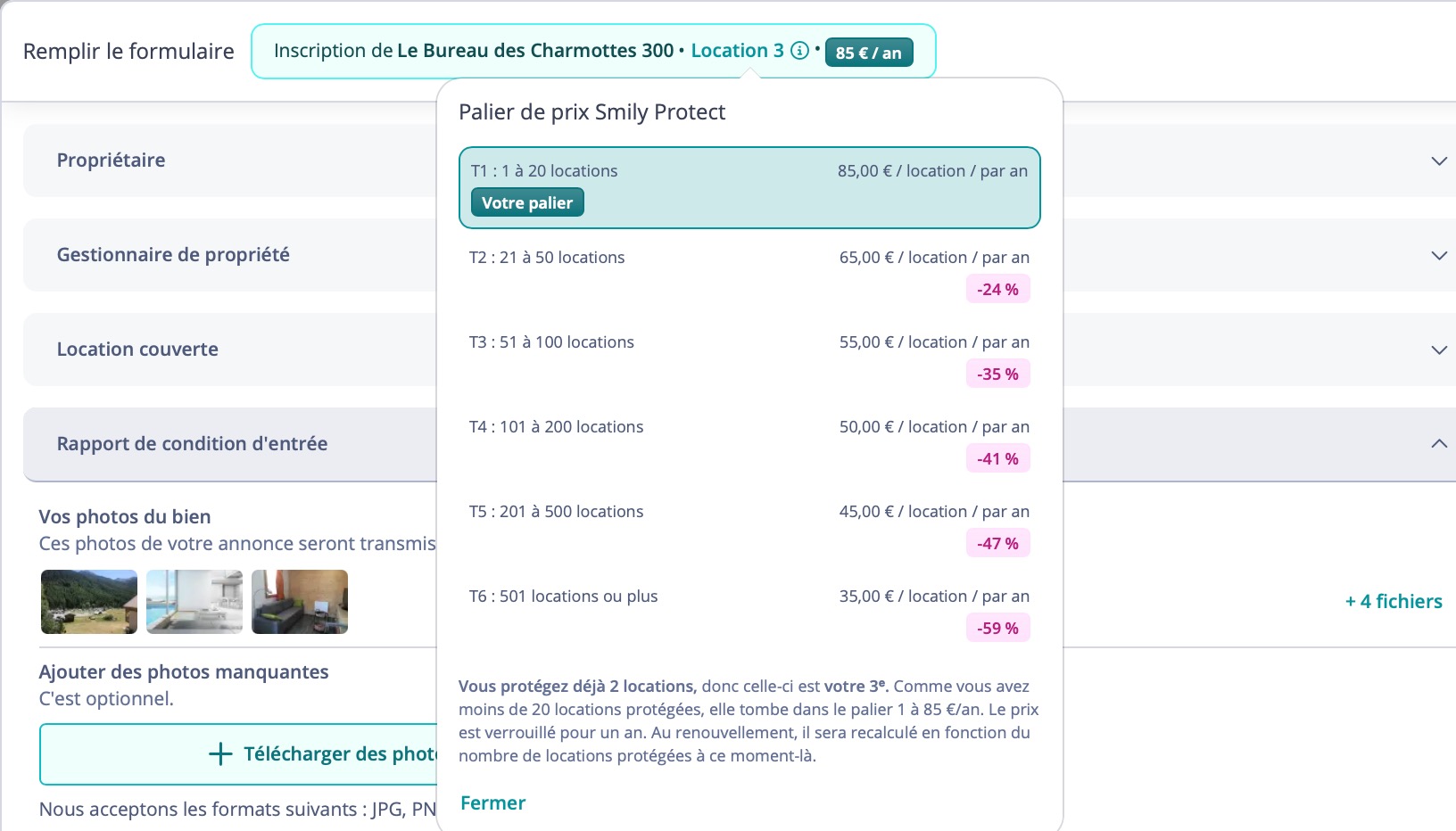Click the Vos photos du bien heading
The width and height of the screenshot is (1456, 831).
pos(125,517)
